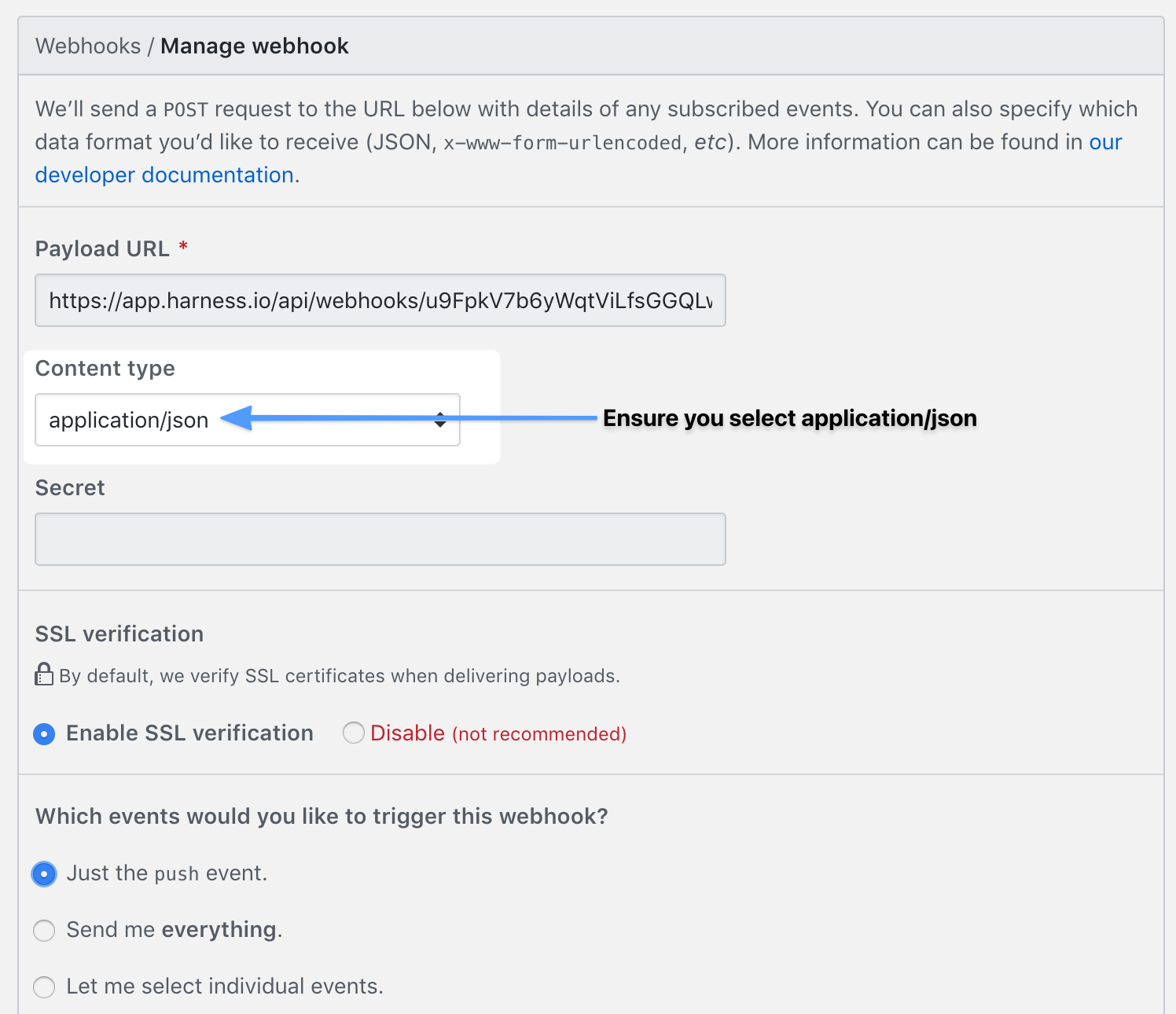Select the Disable SSL verification radio button
The height and width of the screenshot is (1014, 1176).
tap(354, 733)
